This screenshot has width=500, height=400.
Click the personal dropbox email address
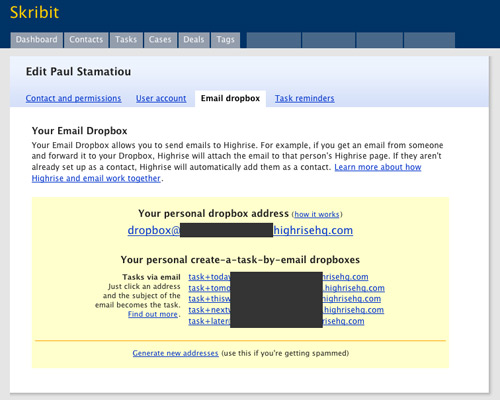[x=240, y=230]
